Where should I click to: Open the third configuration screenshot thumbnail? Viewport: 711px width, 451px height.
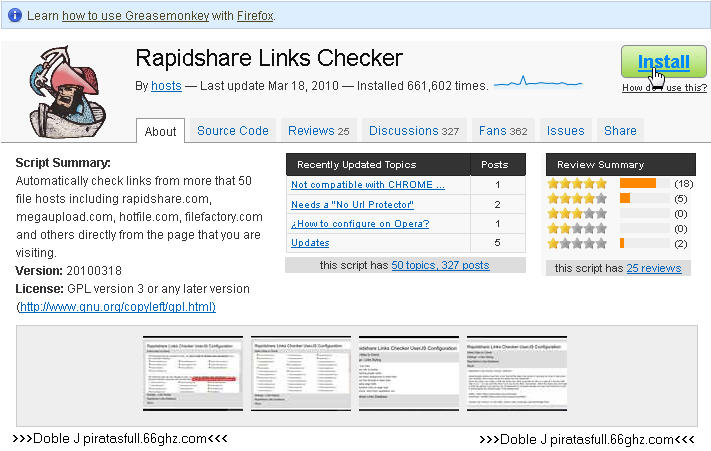409,373
